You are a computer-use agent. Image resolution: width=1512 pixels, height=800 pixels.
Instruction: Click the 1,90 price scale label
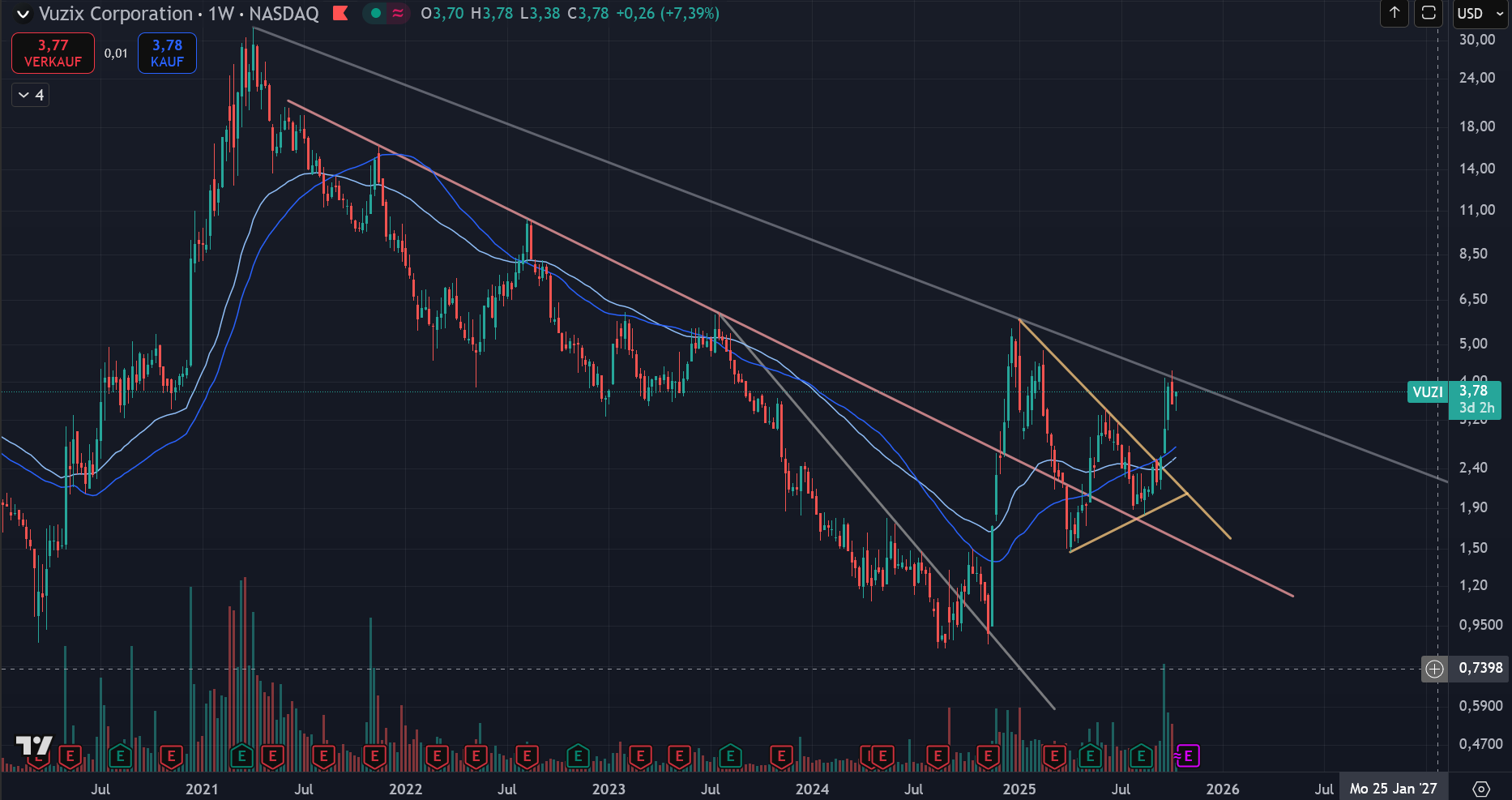(x=1474, y=507)
